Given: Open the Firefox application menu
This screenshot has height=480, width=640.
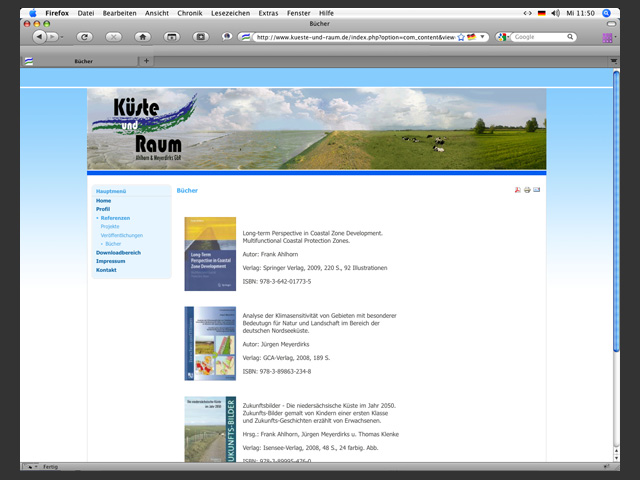Looking at the screenshot, I should coord(57,13).
